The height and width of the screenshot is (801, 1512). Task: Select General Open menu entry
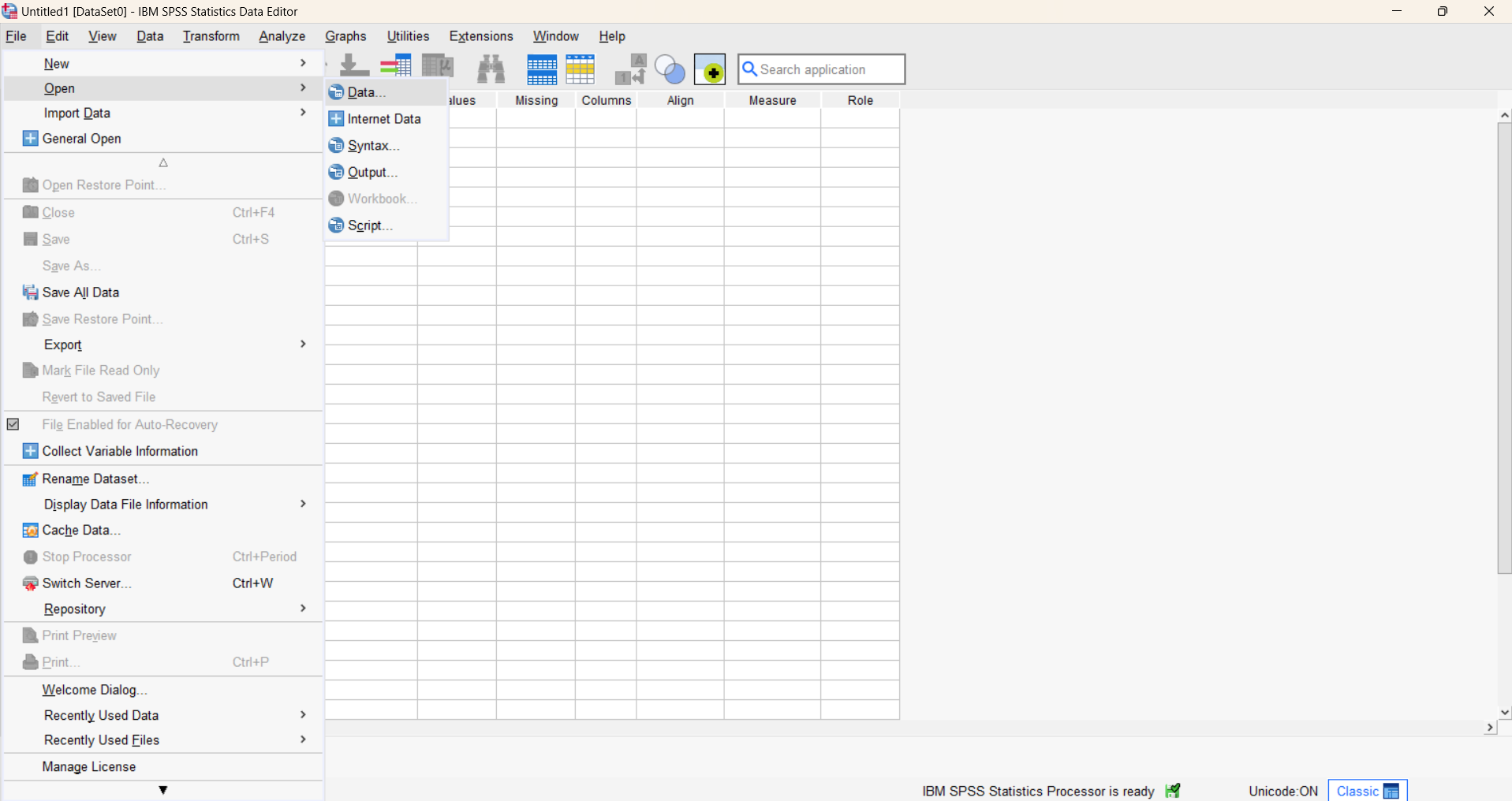[x=163, y=139]
